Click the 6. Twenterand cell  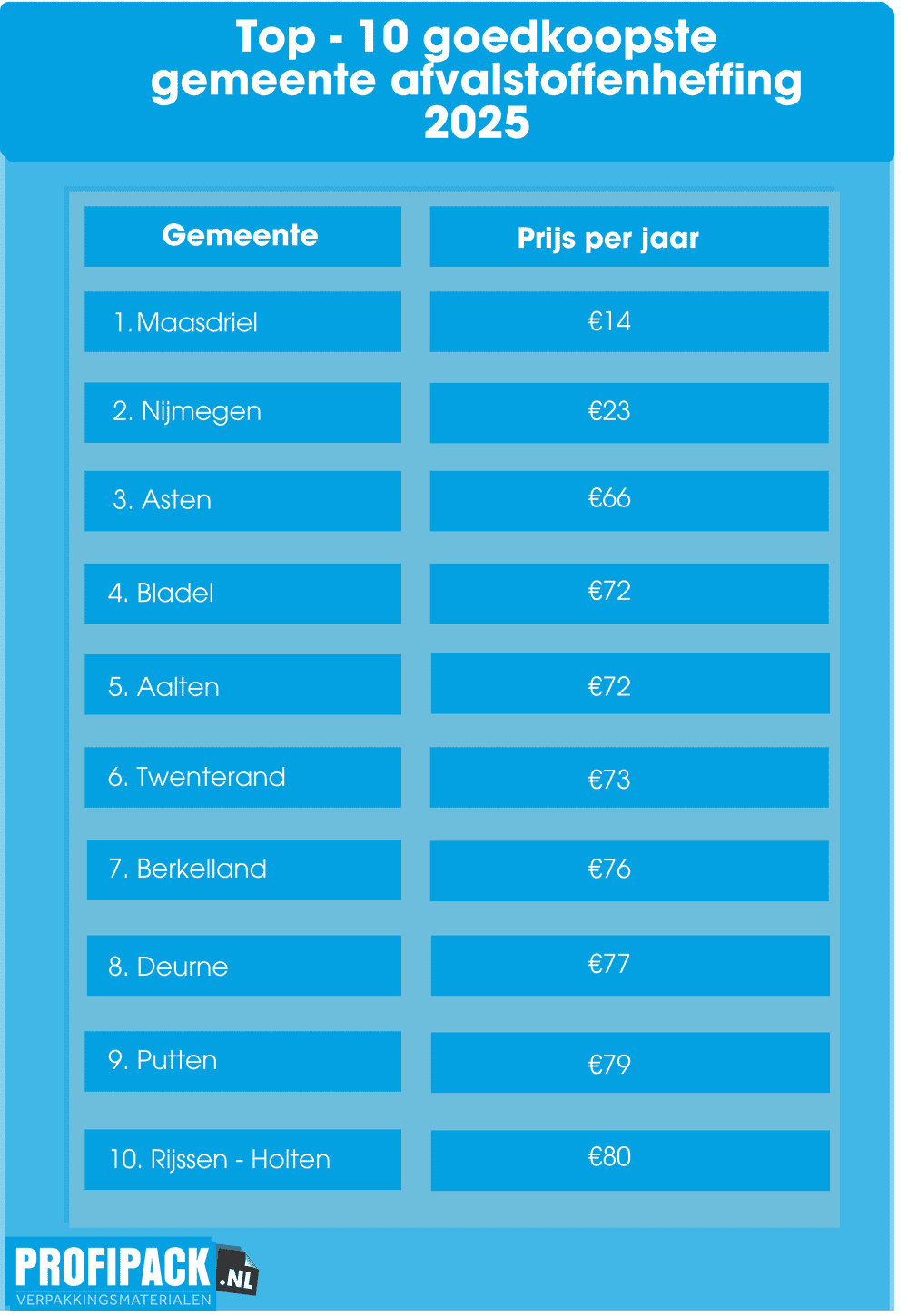[x=242, y=777]
